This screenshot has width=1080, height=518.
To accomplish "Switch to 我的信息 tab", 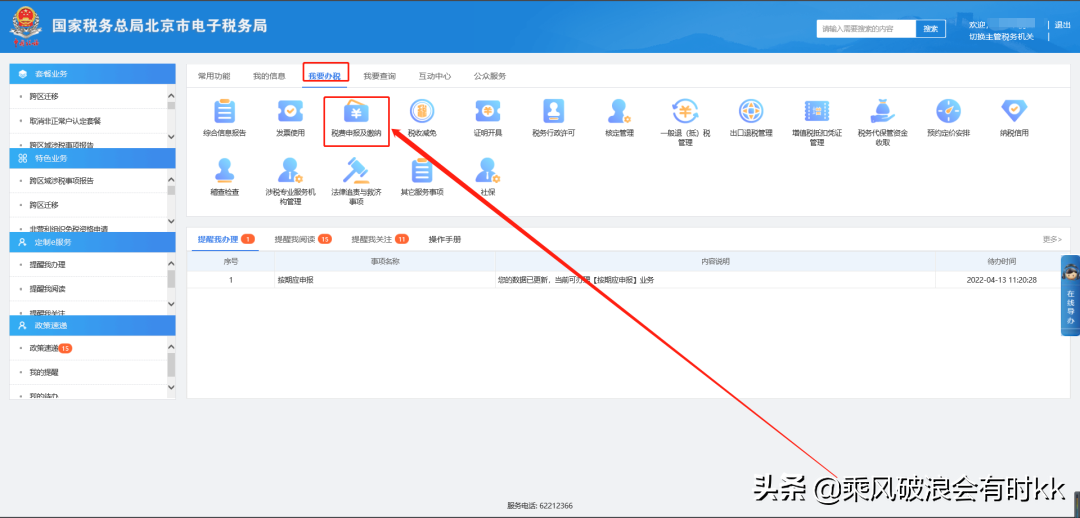I will (x=269, y=76).
